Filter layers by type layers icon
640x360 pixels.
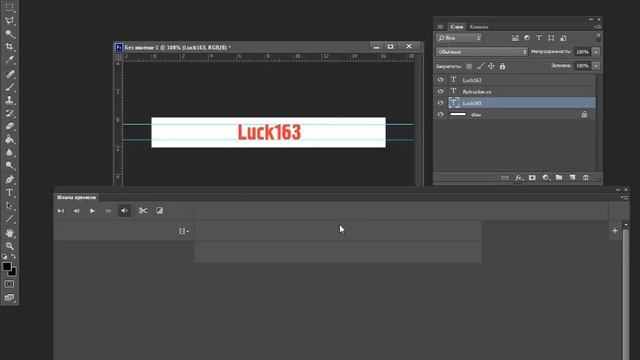click(539, 38)
